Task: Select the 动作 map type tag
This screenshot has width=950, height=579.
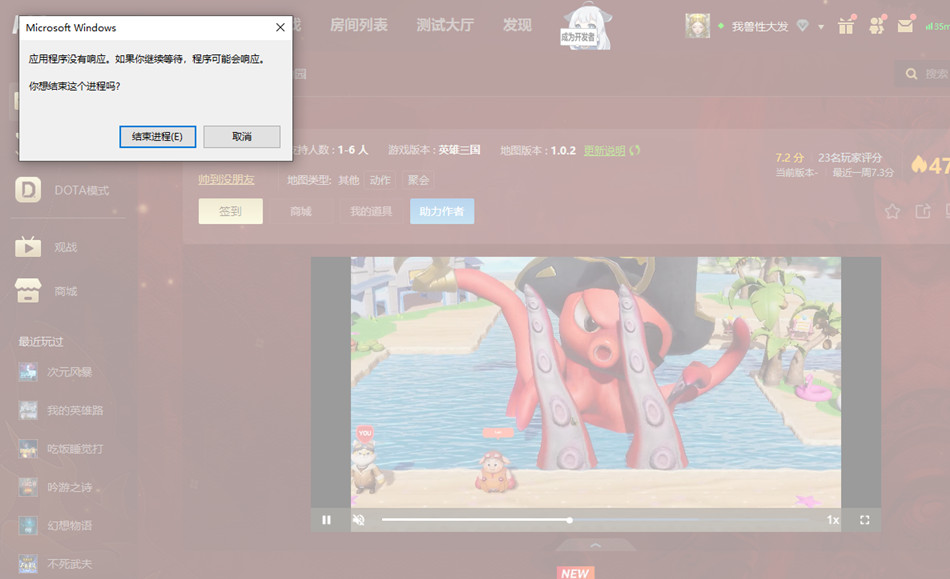Action: [x=380, y=180]
